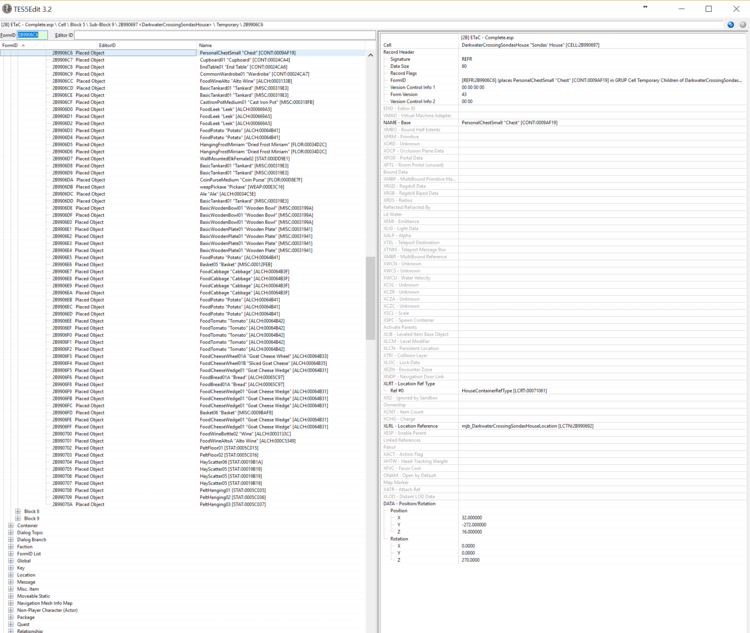The width and height of the screenshot is (750, 633).
Task: Select the Misc. Item tree label
Action: (28, 589)
